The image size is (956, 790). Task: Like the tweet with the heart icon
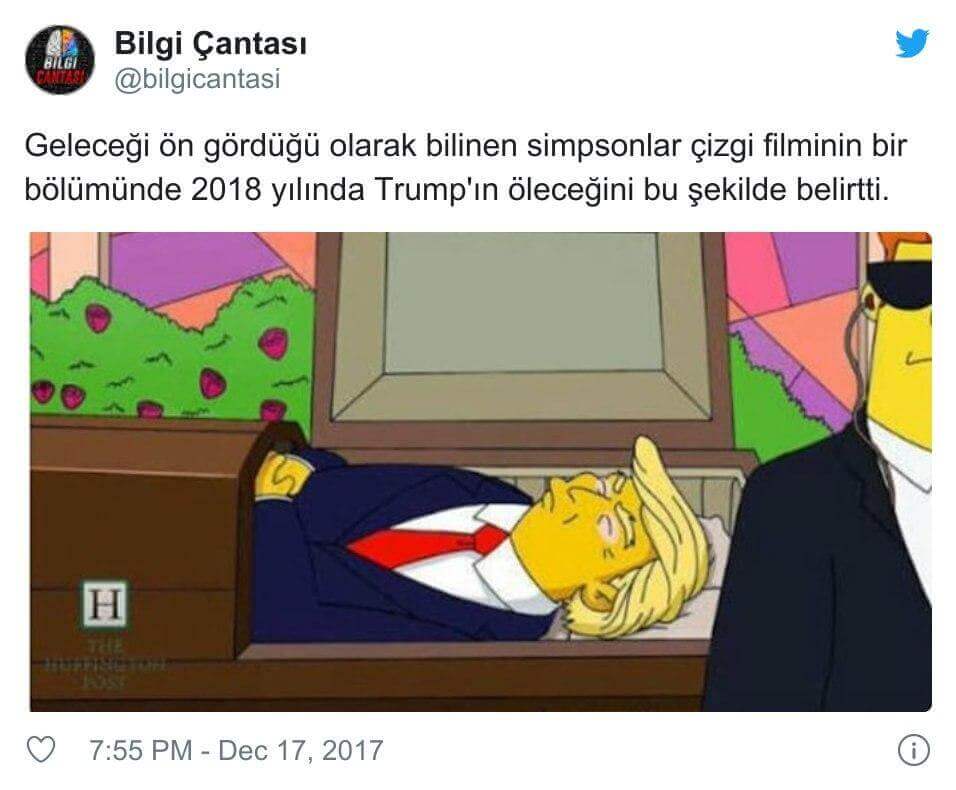41,749
